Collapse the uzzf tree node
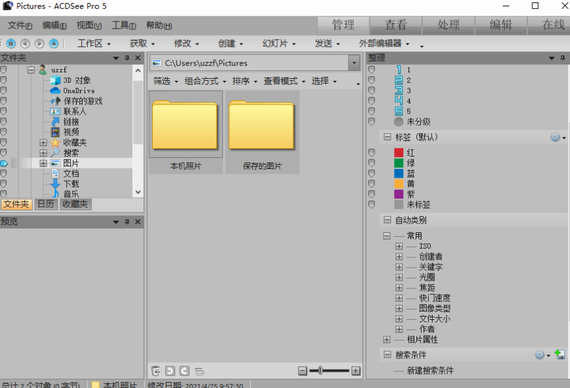The width and height of the screenshot is (570, 388). (x=31, y=69)
